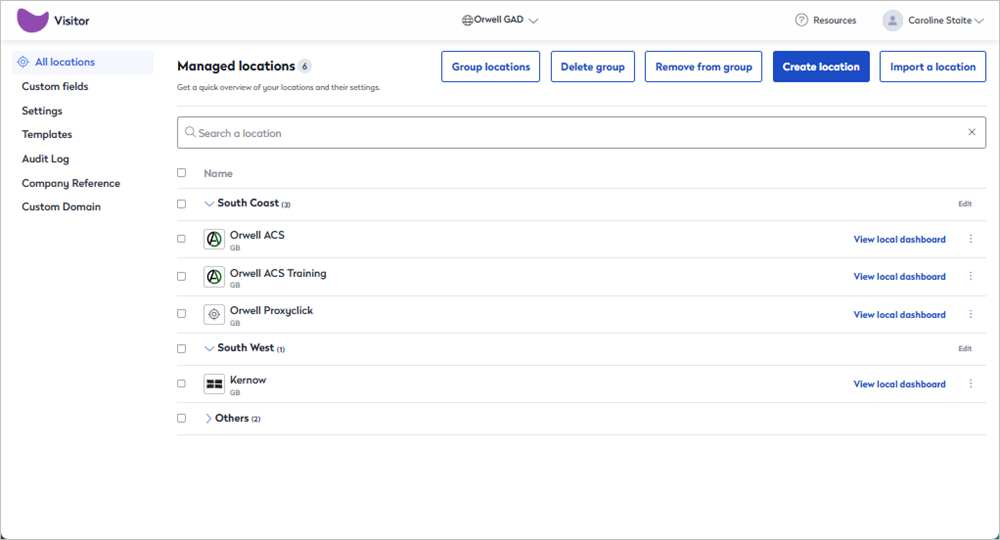Click the purple Visitor logo
The image size is (1000, 540).
[33, 20]
